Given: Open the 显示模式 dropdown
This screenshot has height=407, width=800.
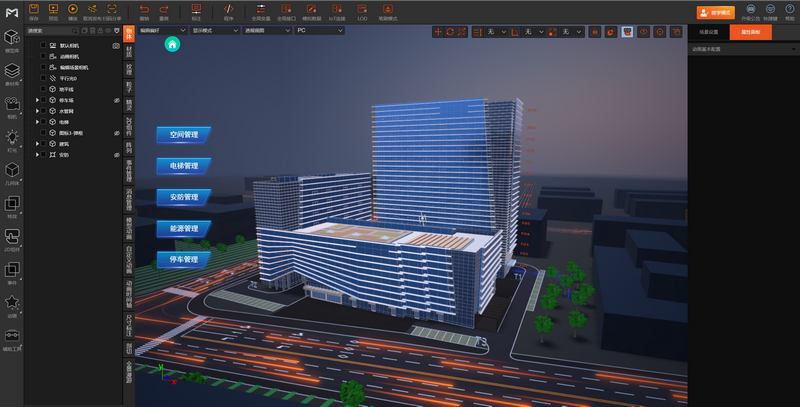Looking at the screenshot, I should [x=214, y=31].
